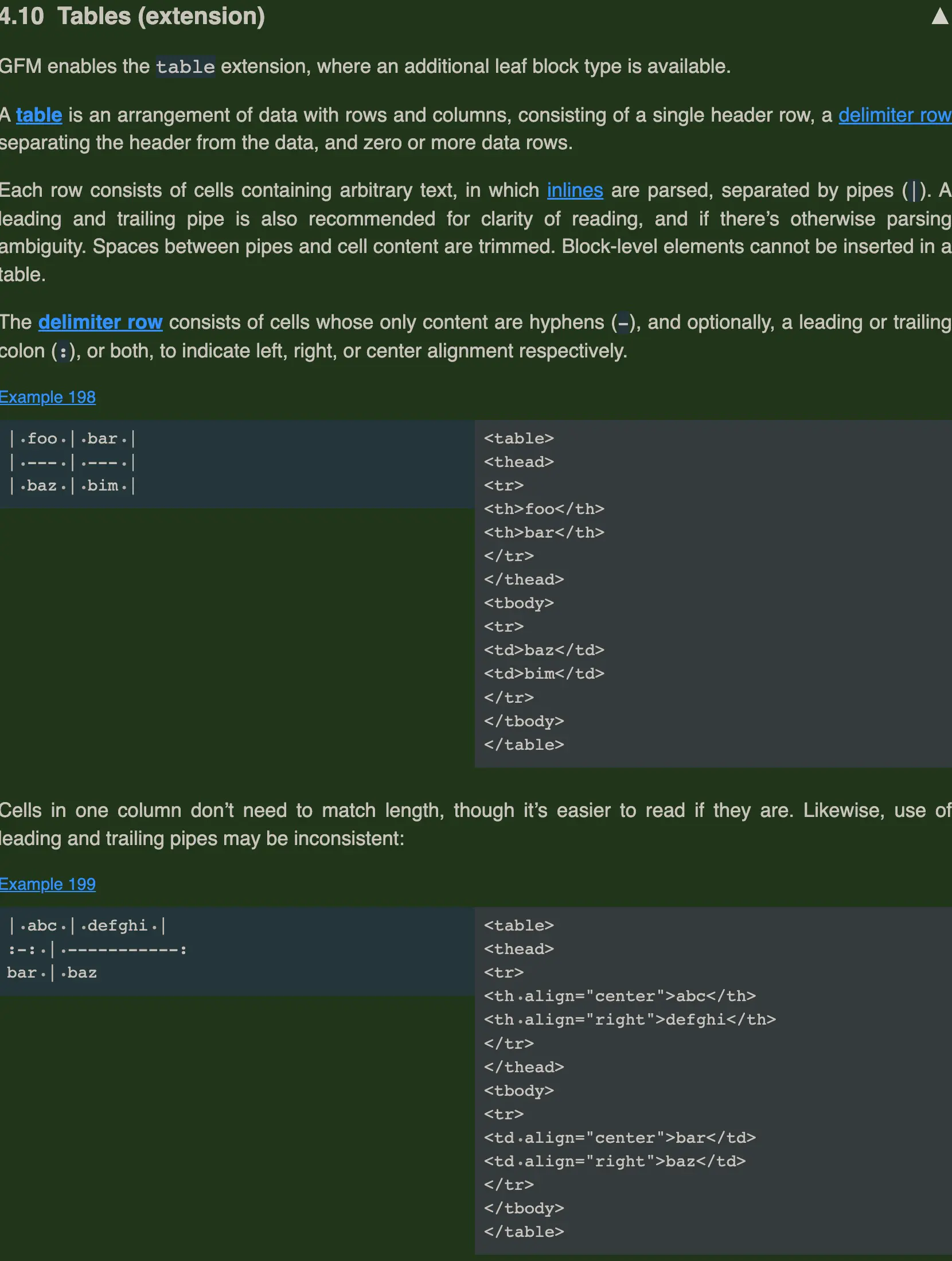Click the colon inline code in parentheses

(x=63, y=351)
